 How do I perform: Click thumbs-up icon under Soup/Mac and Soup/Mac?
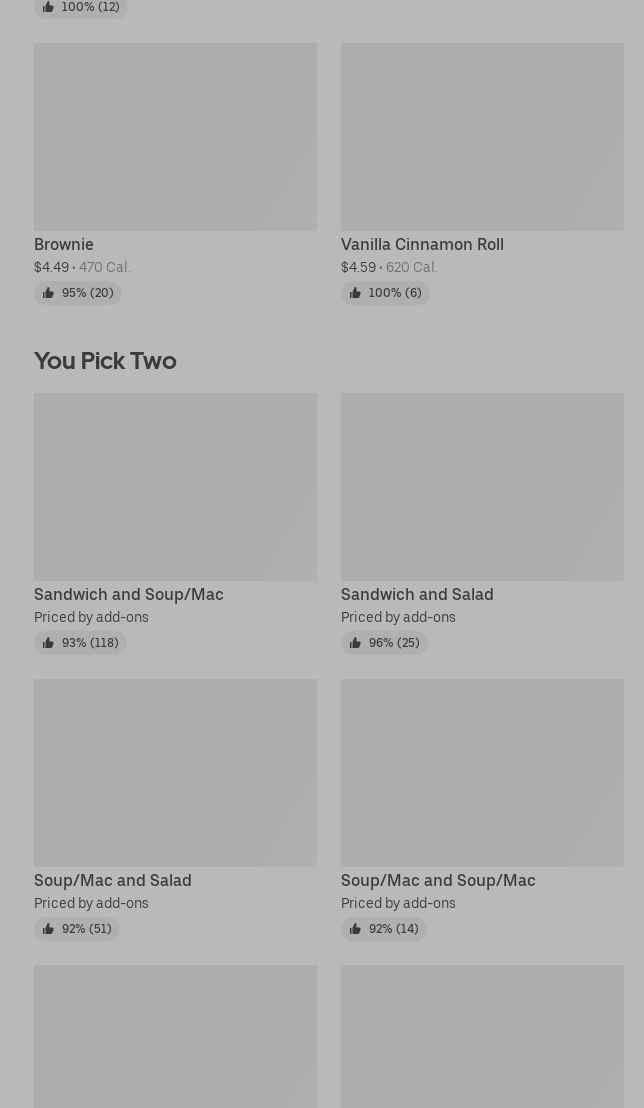355,929
